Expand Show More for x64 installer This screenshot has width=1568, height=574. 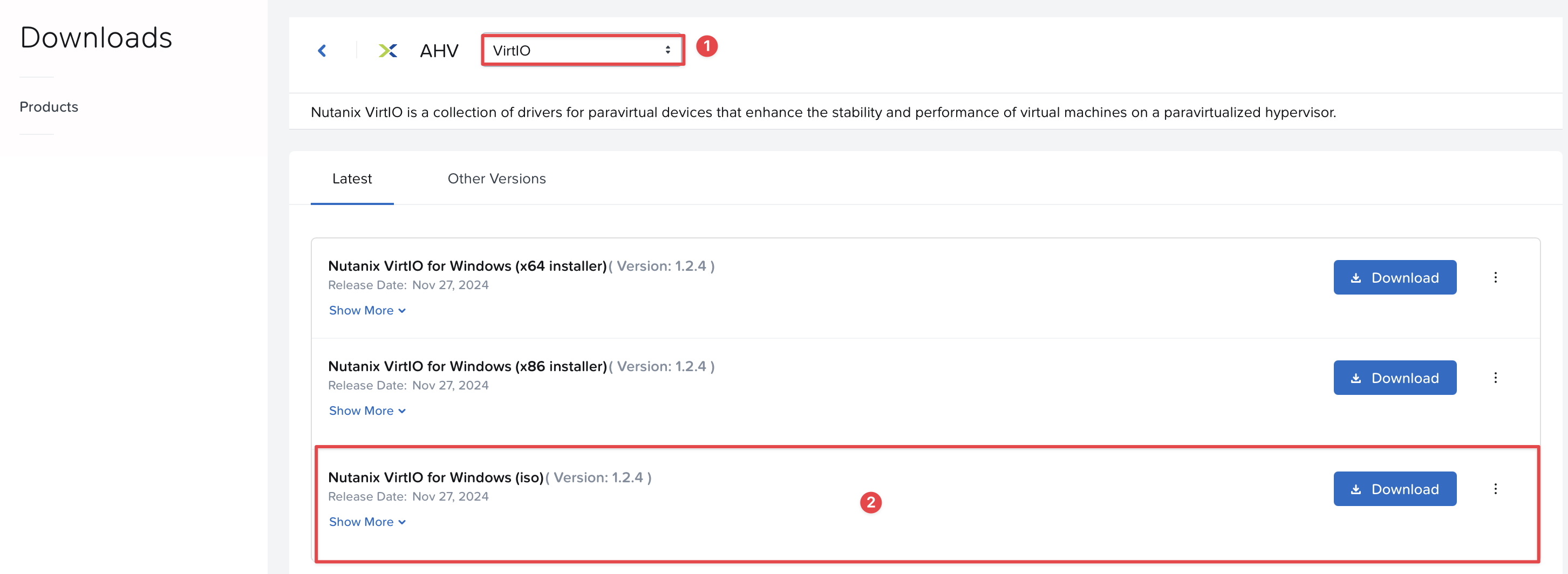click(367, 310)
